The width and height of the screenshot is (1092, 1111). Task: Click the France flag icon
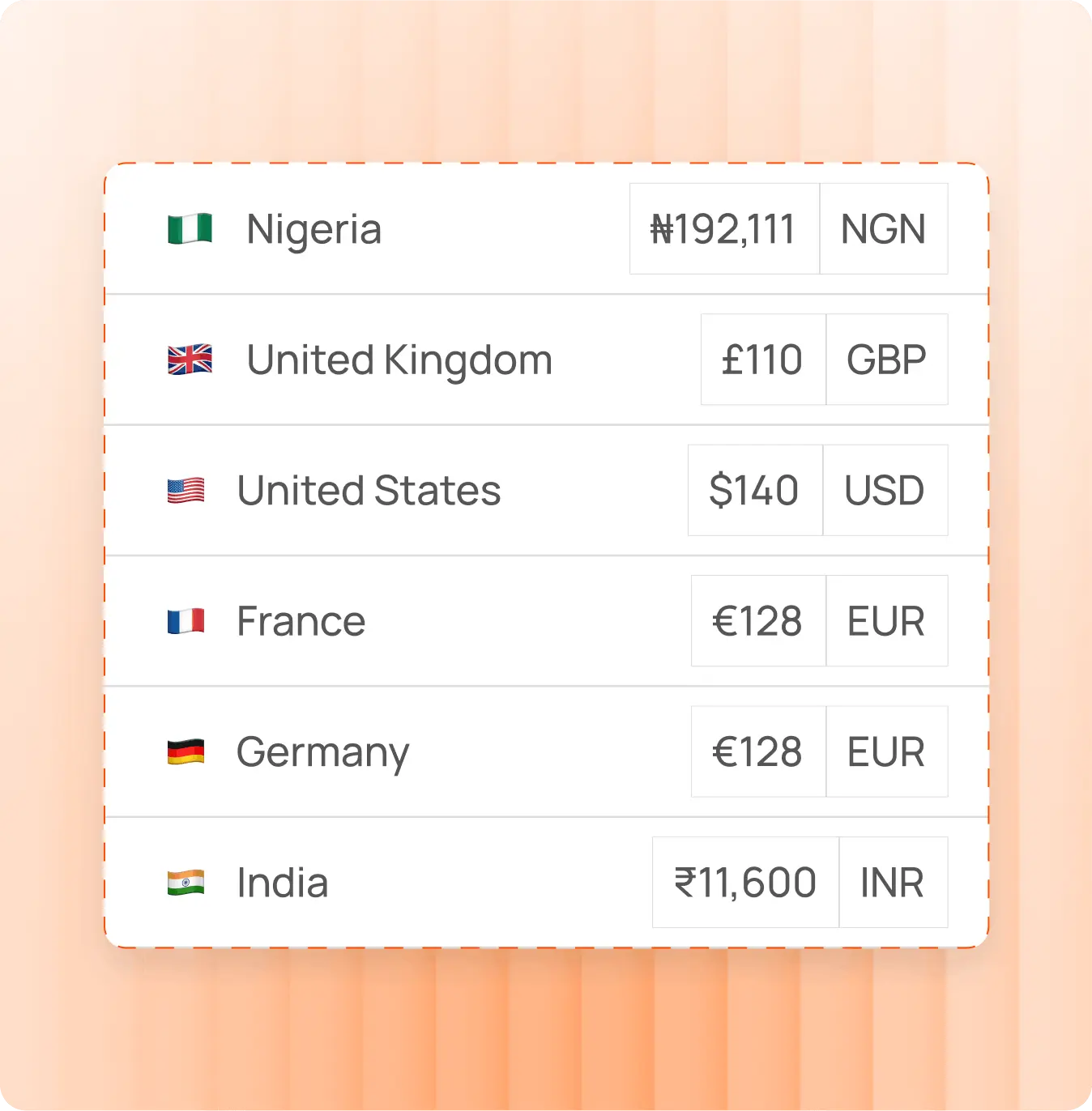coord(186,621)
